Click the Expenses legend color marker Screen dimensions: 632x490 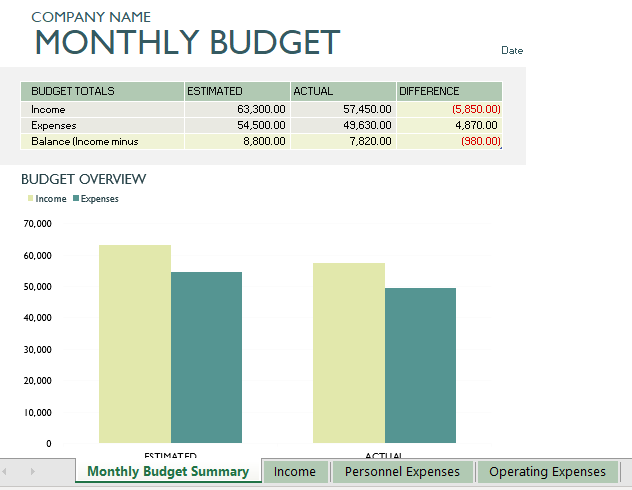[x=76, y=198]
